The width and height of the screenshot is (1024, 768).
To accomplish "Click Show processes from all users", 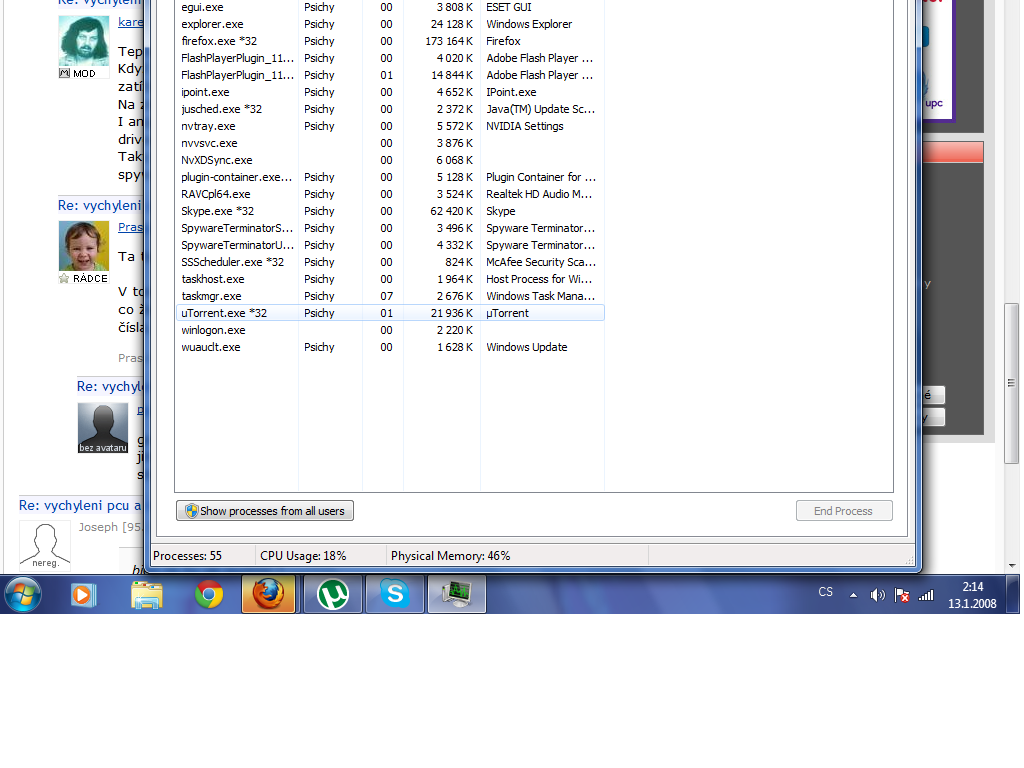I will coord(264,511).
